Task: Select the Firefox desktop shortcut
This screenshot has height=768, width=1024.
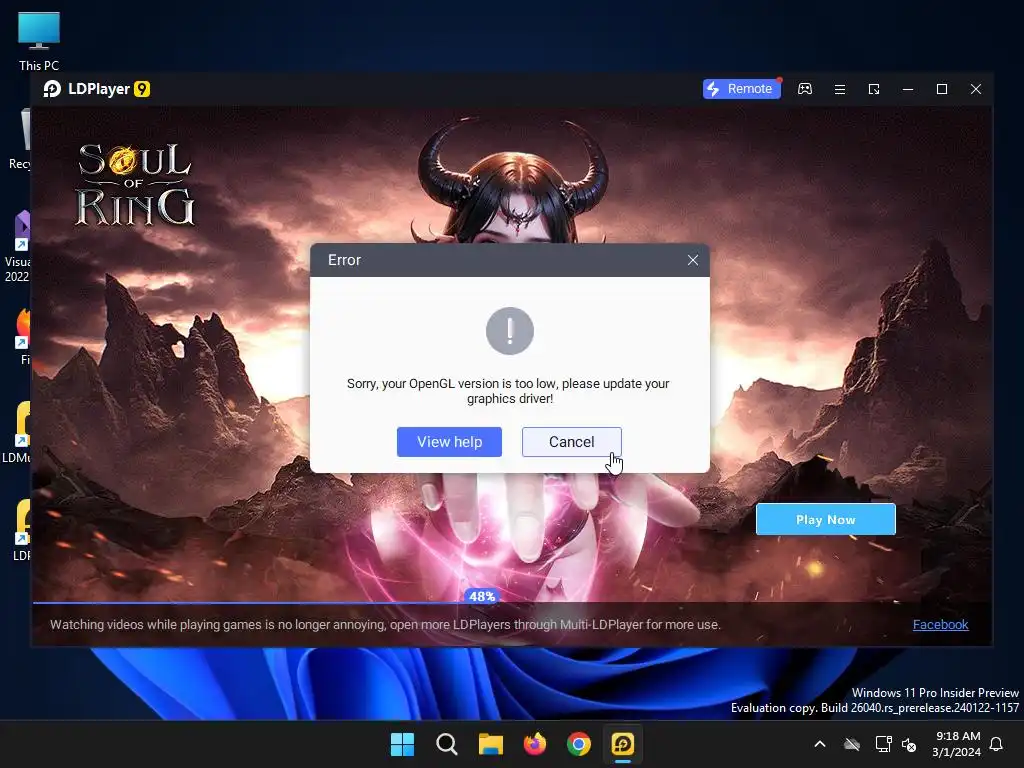Action: pos(22,336)
